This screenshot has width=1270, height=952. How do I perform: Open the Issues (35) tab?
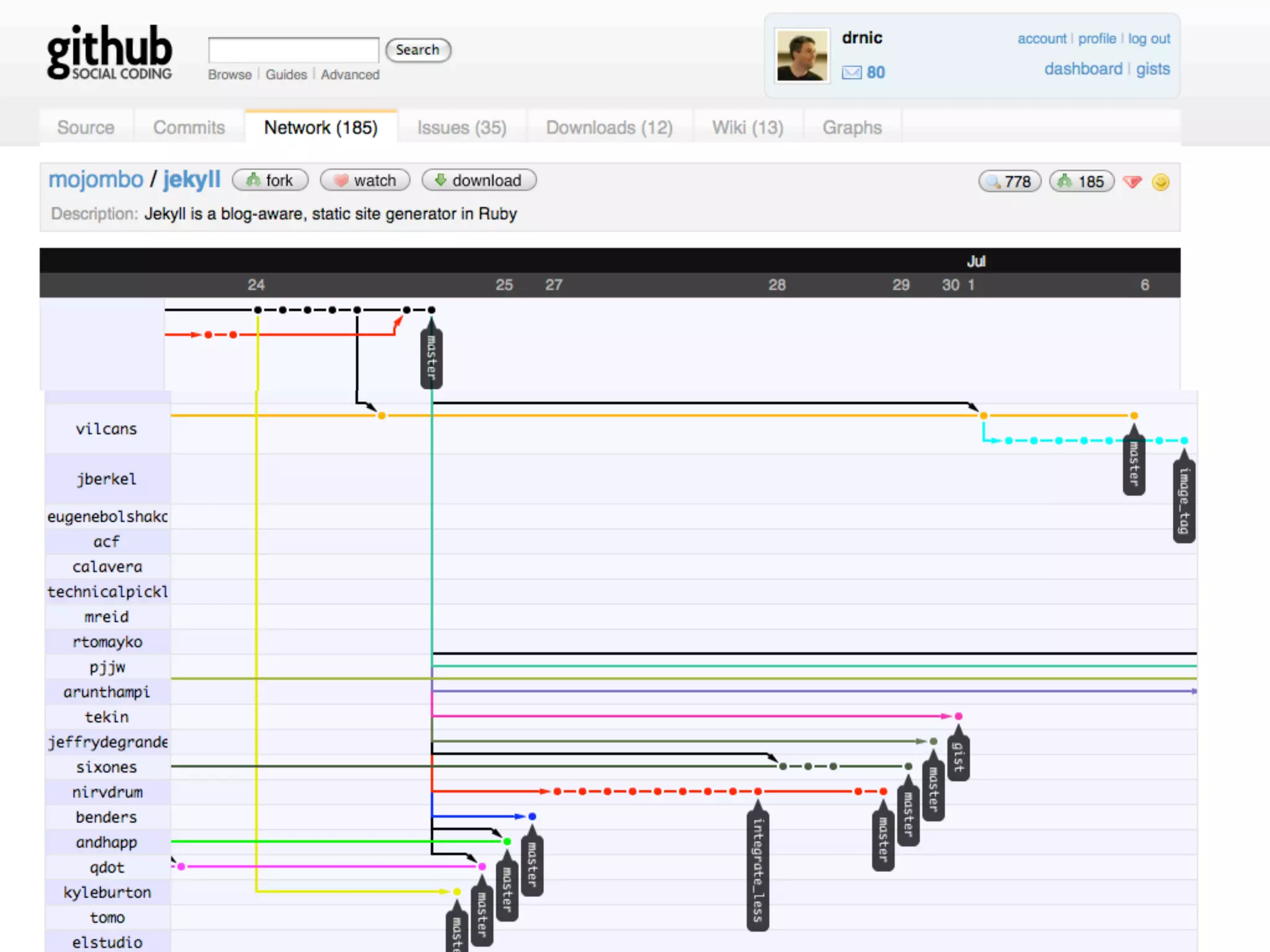pos(461,128)
